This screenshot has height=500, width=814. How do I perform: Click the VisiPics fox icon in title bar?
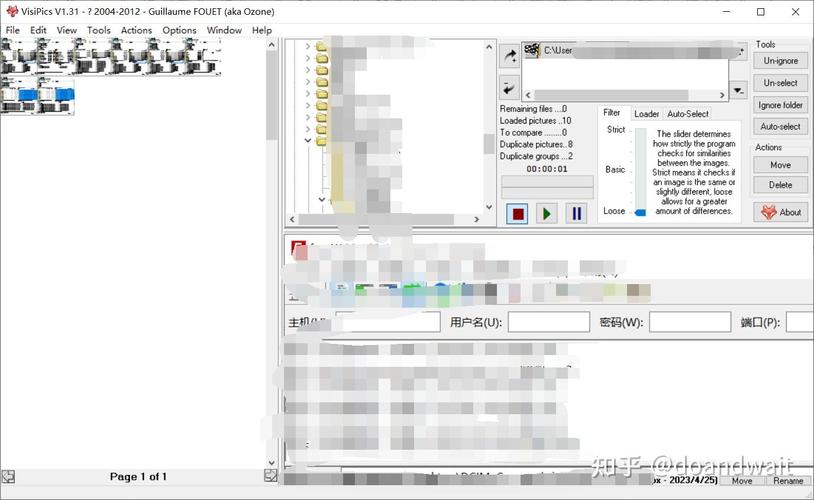(x=11, y=11)
